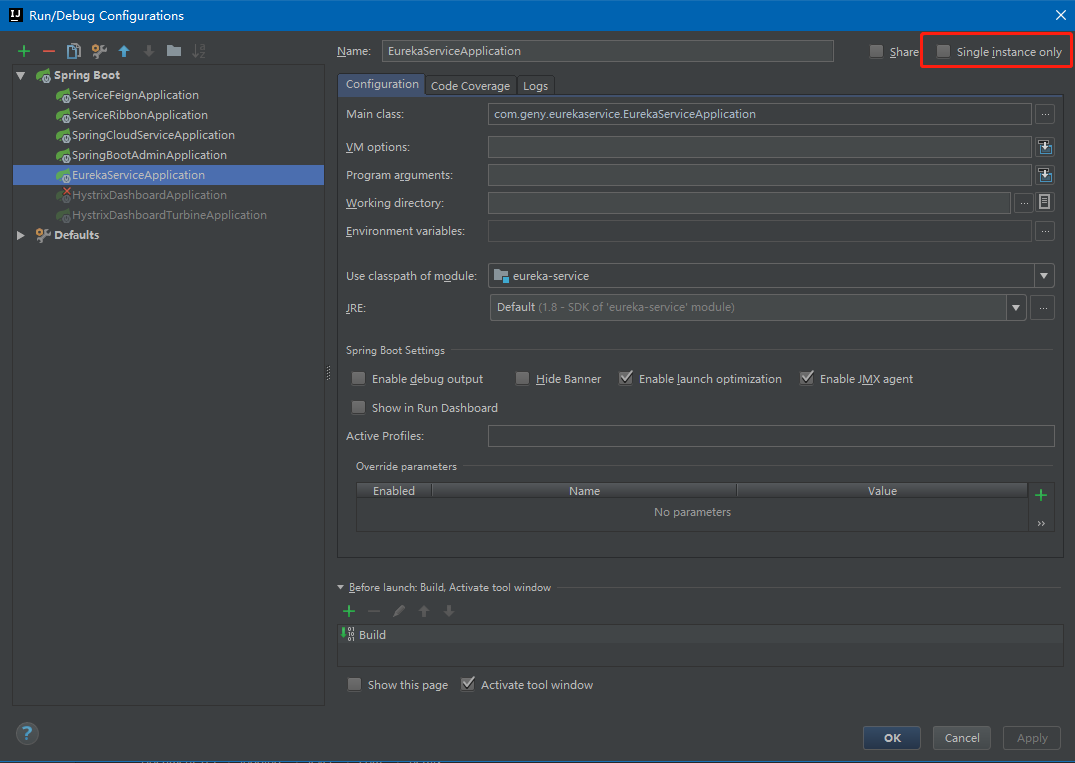Select SpringCloudServiceApplication configuration
Screen dimensions: 1075x763
(x=153, y=135)
